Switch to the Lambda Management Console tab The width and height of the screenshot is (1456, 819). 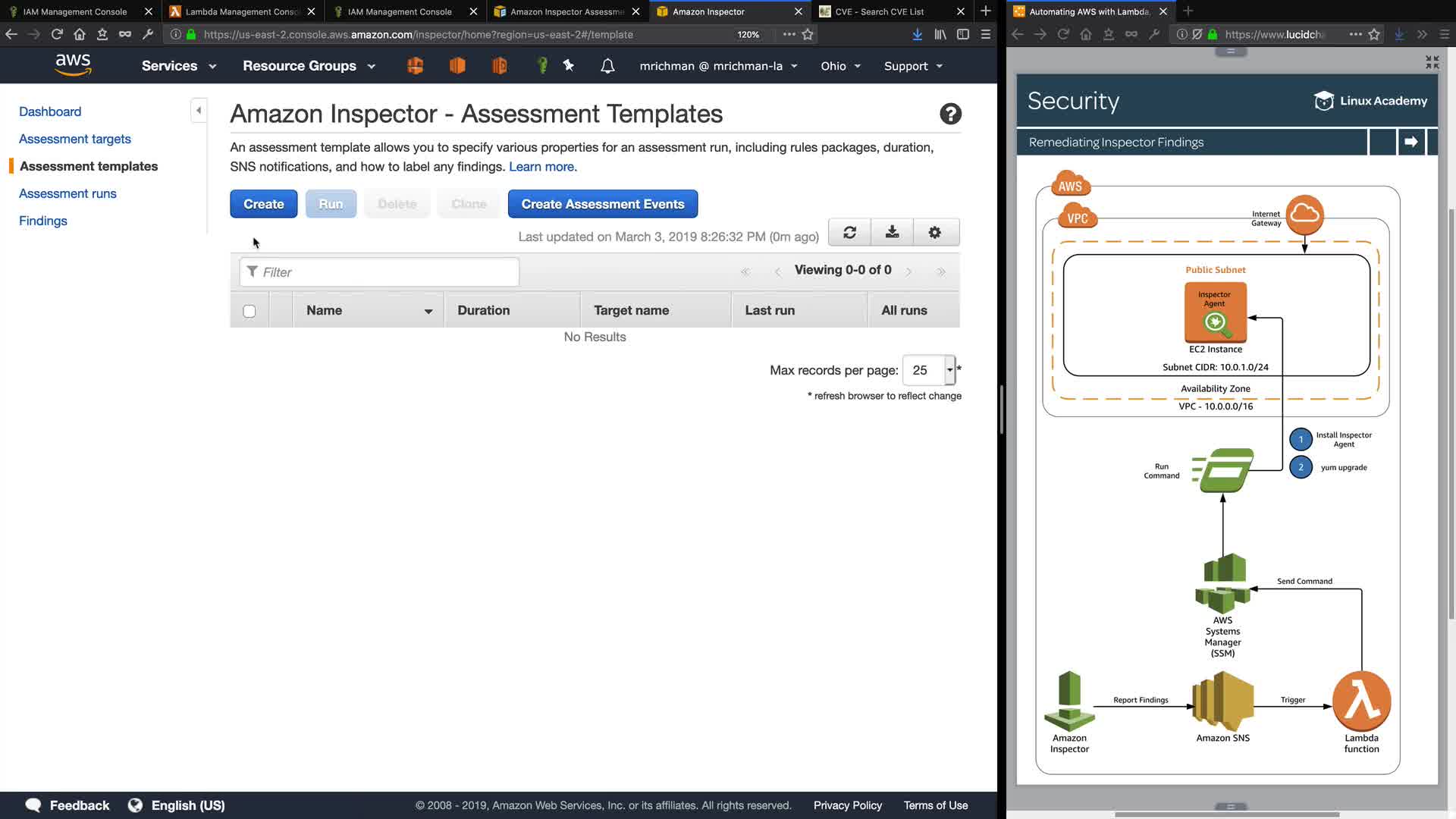click(243, 11)
